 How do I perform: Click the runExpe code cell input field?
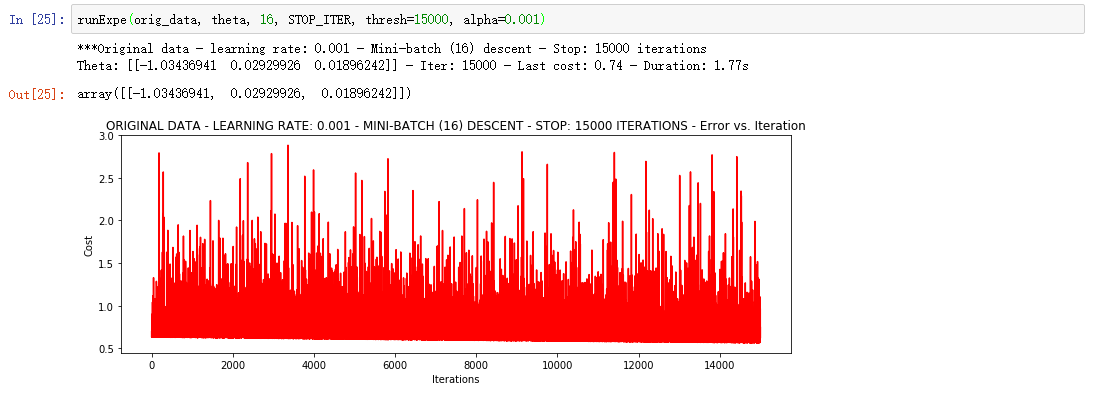(x=578, y=20)
